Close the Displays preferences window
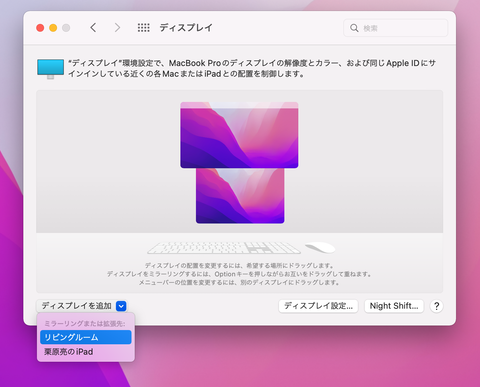 pos(40,28)
